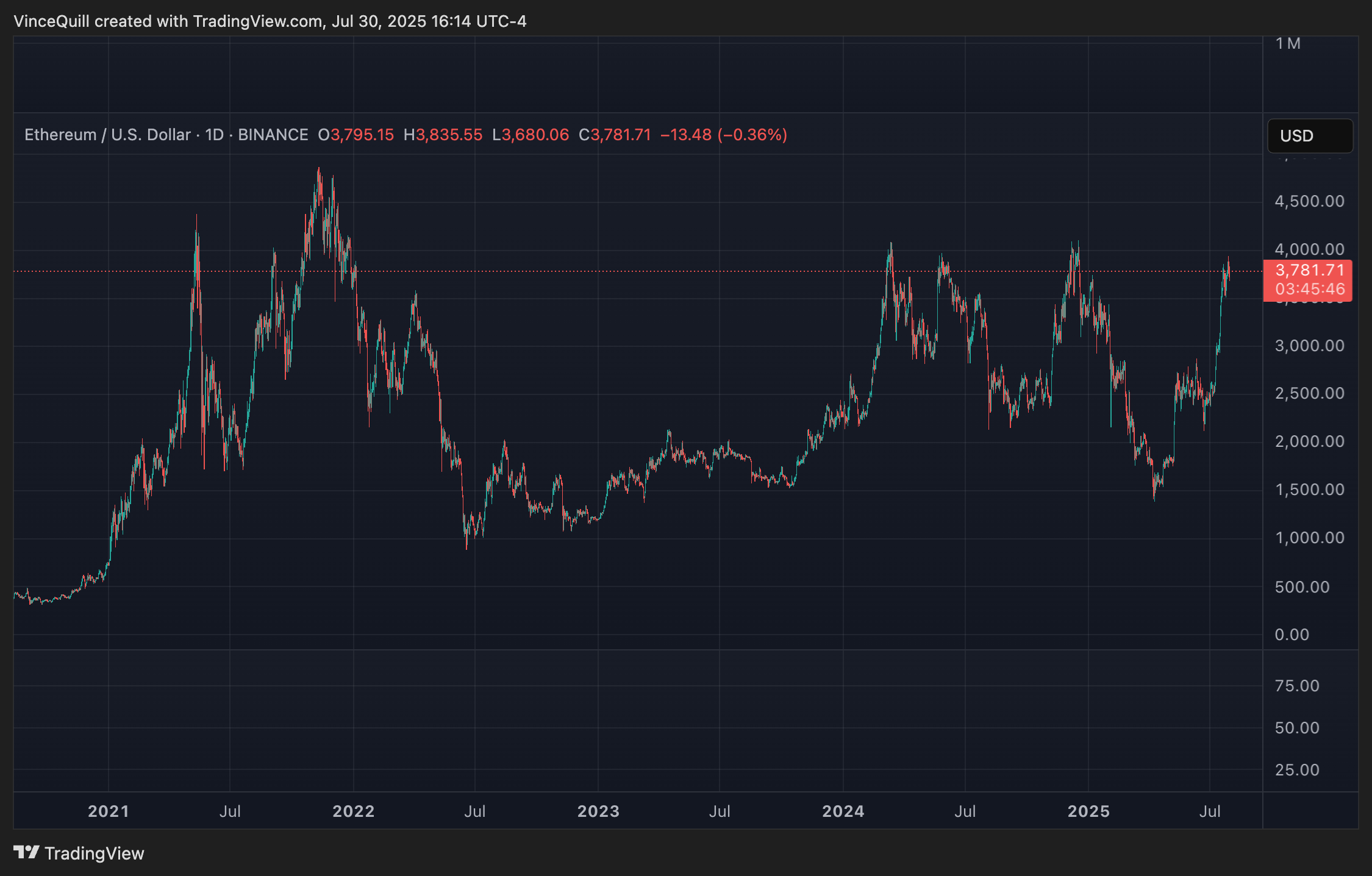The image size is (1372, 876).
Task: Click the change value −13.48 (−0.36%)
Action: click(724, 135)
